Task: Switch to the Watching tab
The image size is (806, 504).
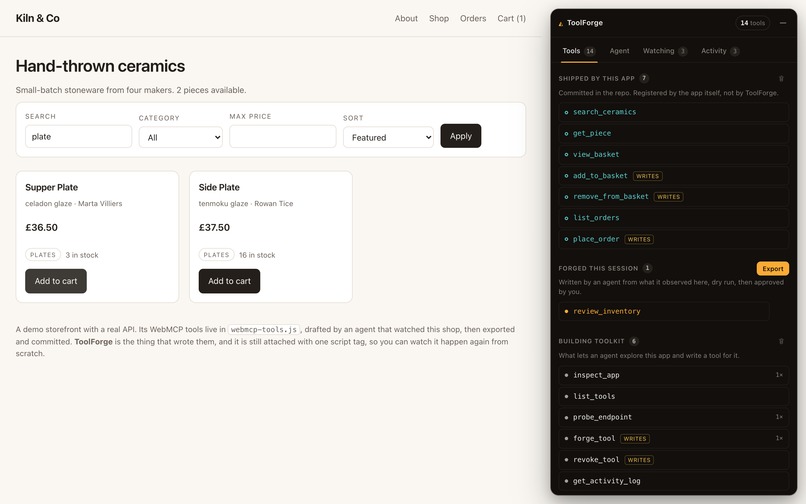Action: (x=665, y=51)
